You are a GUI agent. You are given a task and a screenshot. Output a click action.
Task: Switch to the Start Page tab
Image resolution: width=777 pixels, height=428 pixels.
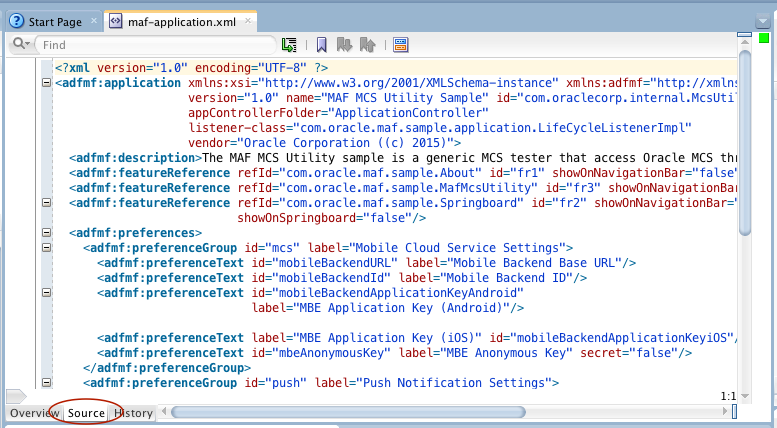coord(55,22)
